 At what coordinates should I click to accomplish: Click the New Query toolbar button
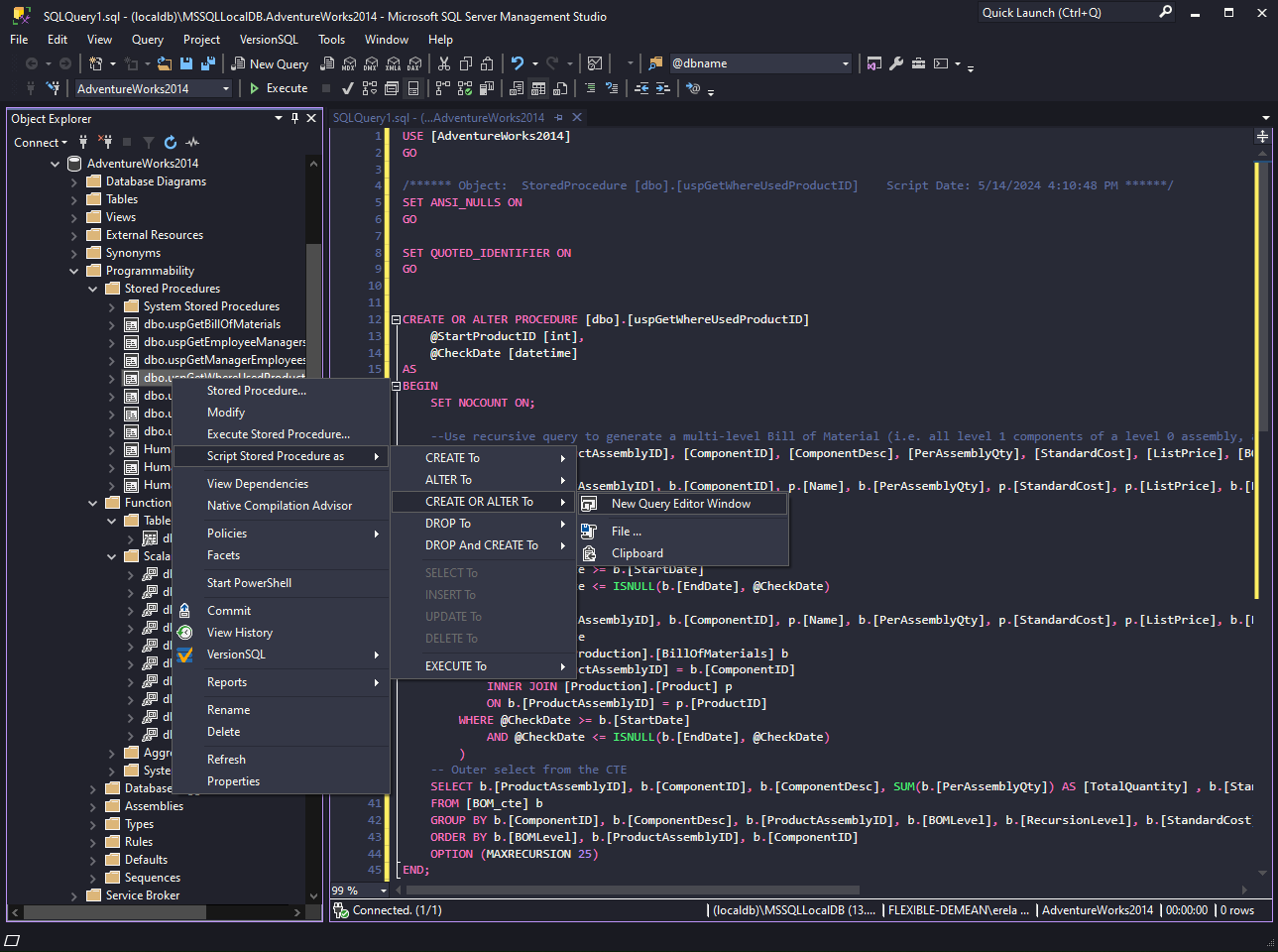tap(270, 63)
